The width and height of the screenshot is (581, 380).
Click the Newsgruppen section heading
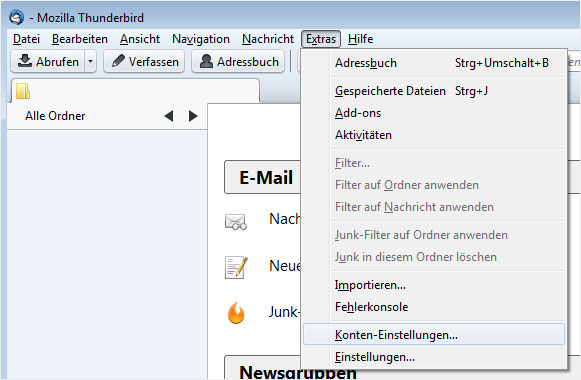298,372
